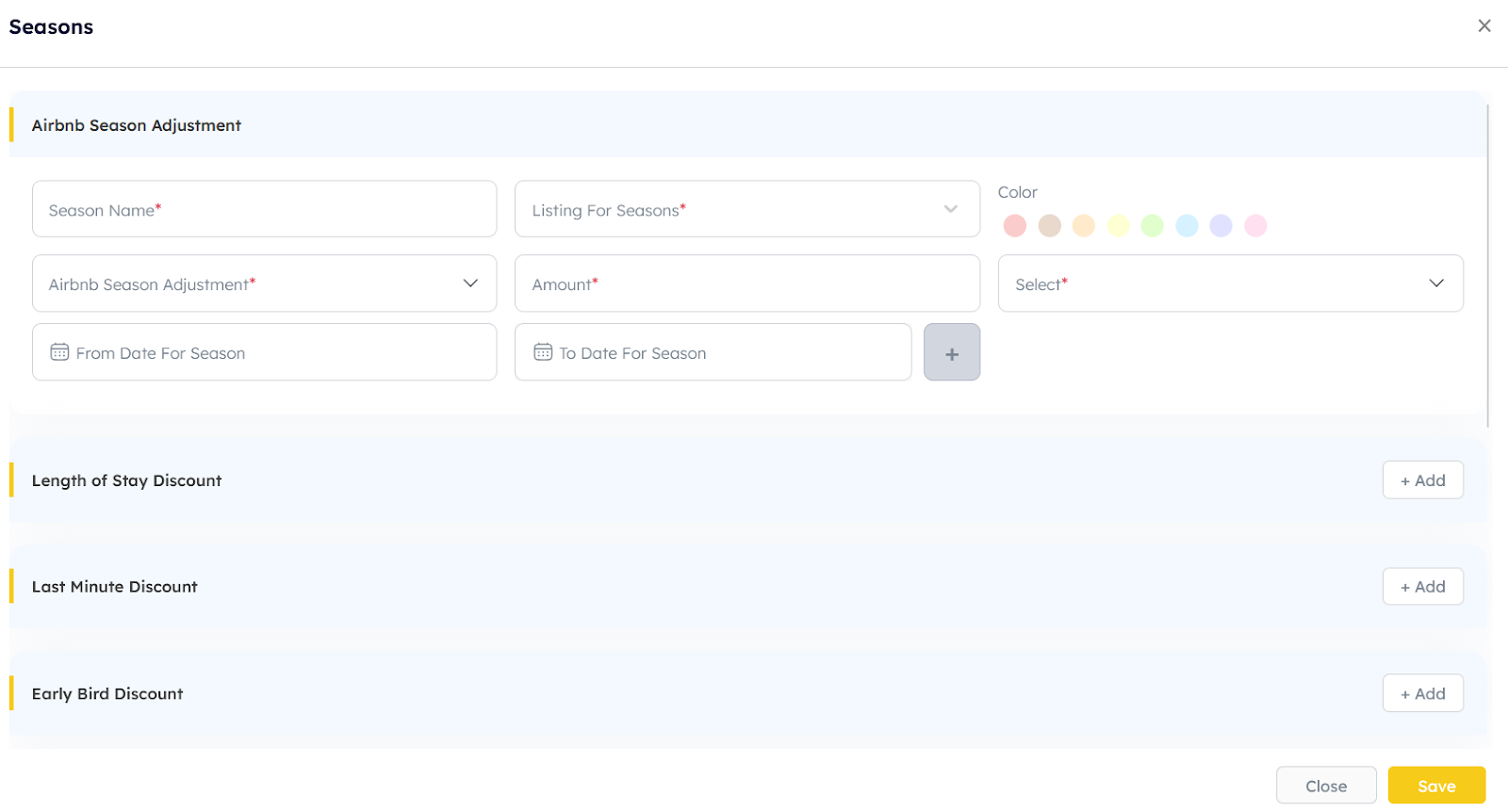Click the dialog's vertical scrollbar

click(1488, 266)
